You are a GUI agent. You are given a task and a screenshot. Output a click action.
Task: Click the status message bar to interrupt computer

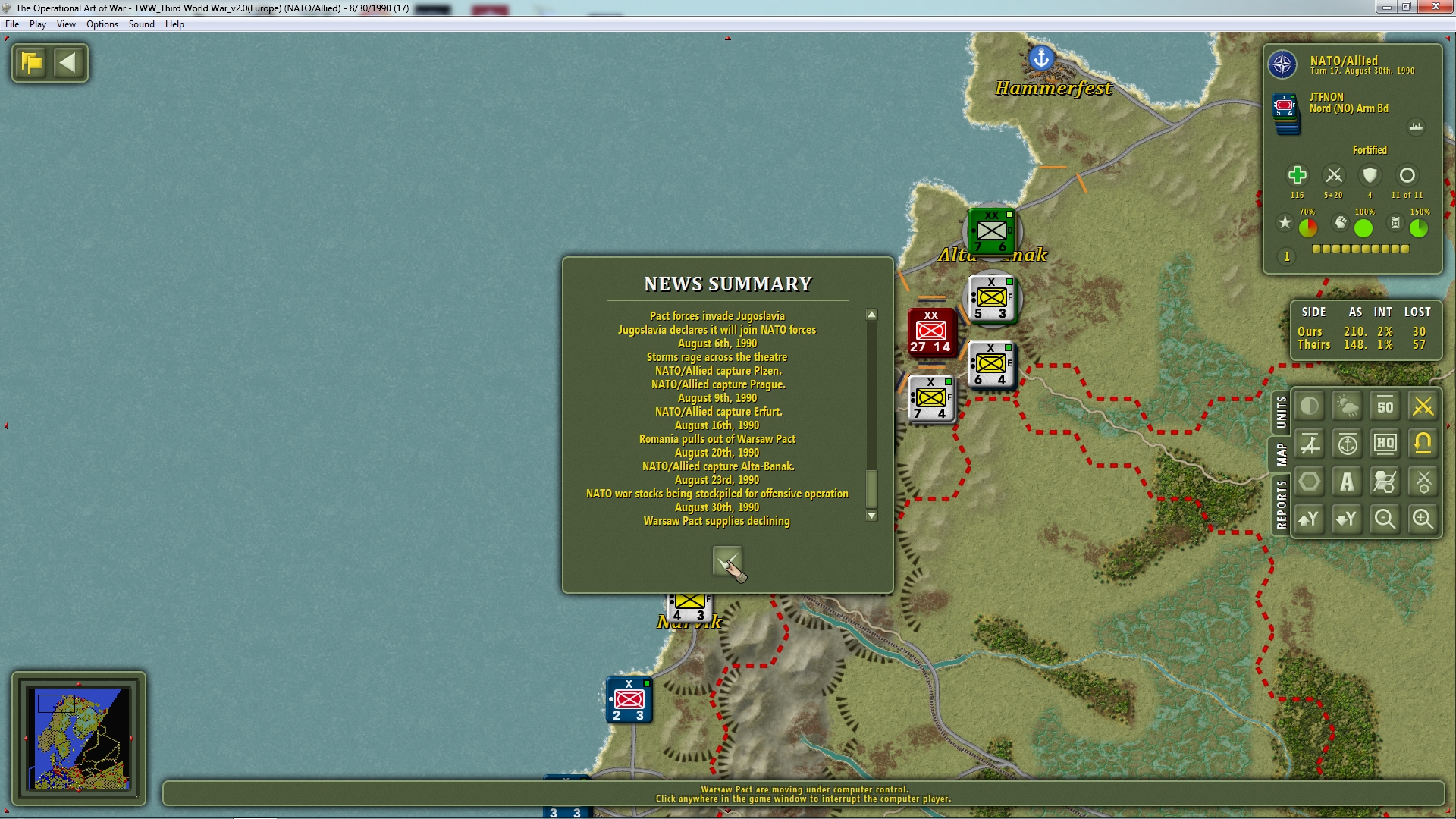tap(803, 794)
